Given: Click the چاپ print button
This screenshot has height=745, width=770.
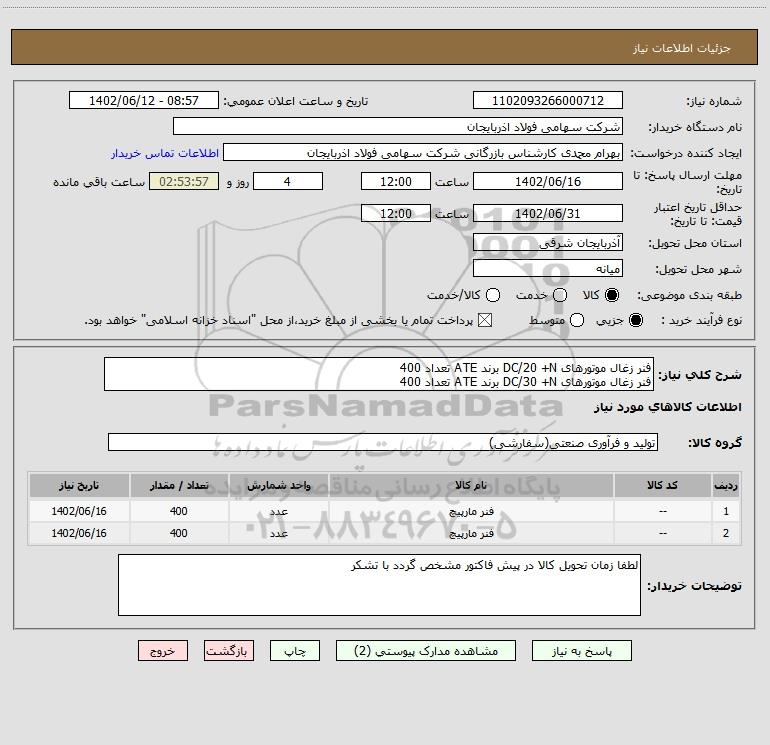Looking at the screenshot, I should (x=295, y=651).
